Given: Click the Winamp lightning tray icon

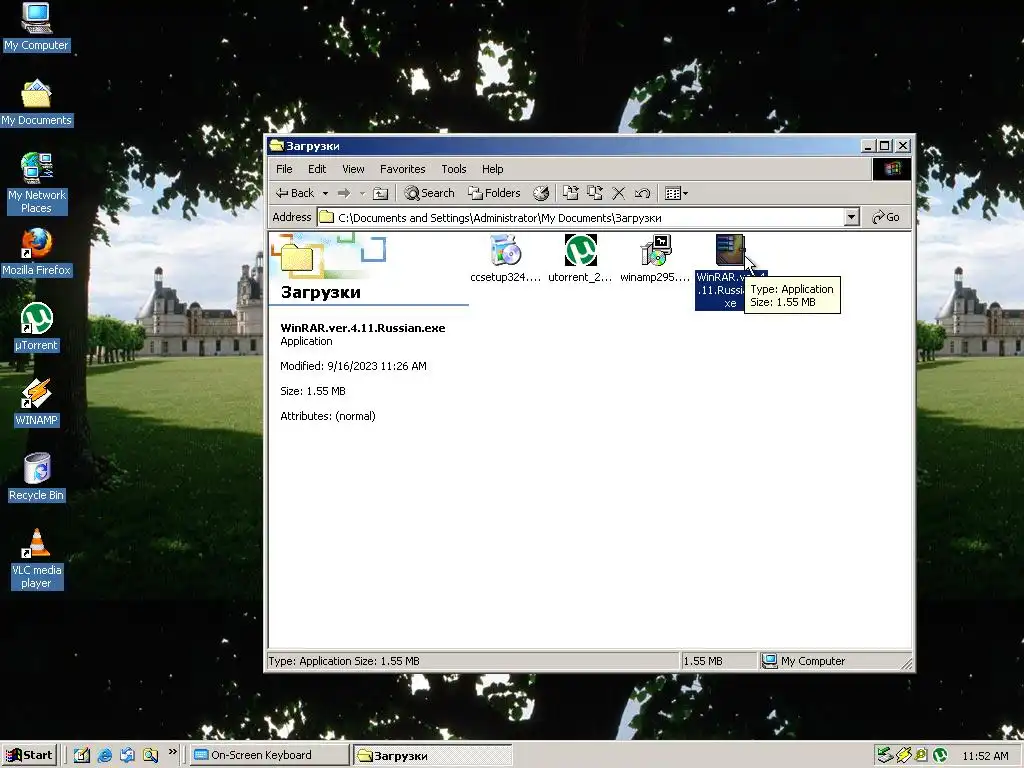Looking at the screenshot, I should pyautogui.click(x=903, y=755).
